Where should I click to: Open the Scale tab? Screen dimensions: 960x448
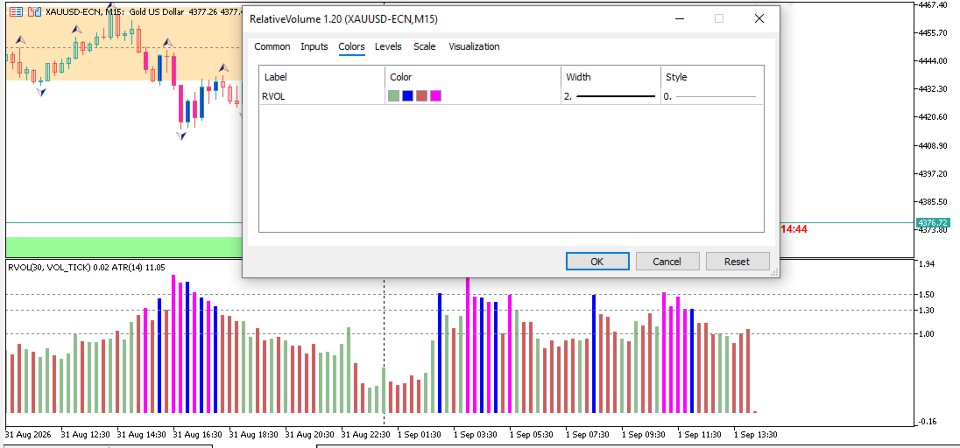(424, 47)
